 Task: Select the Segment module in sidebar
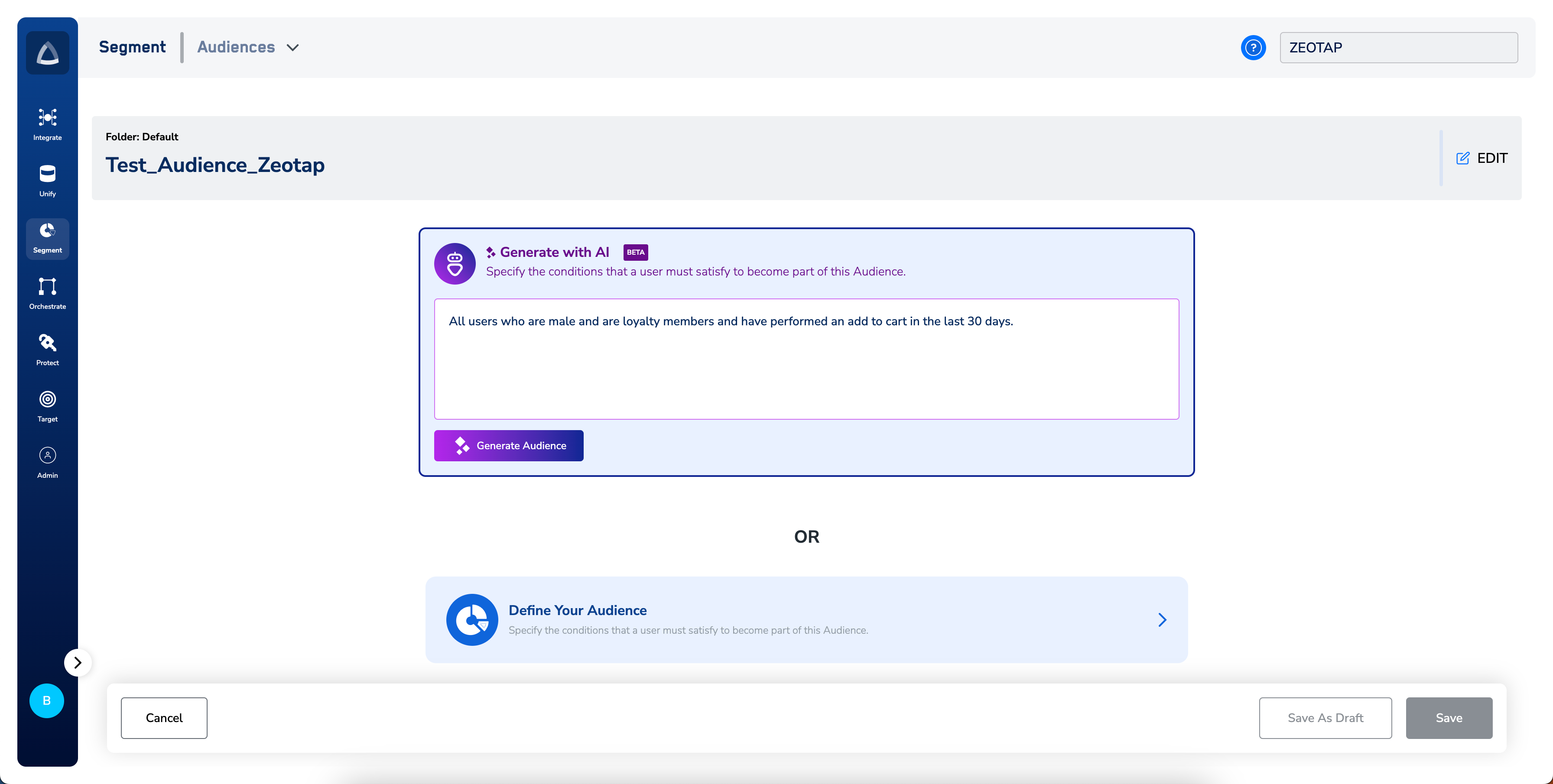click(48, 239)
